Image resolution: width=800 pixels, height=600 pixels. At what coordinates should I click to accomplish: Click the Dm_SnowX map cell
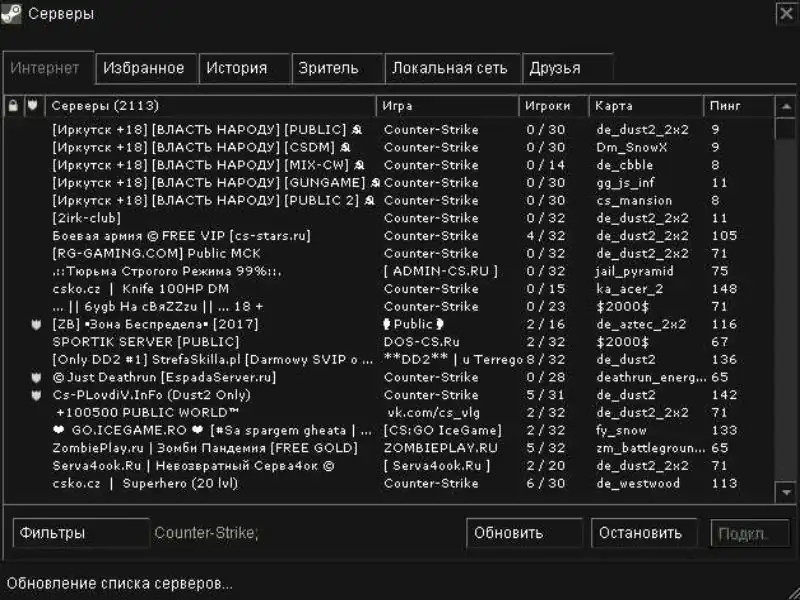point(632,147)
